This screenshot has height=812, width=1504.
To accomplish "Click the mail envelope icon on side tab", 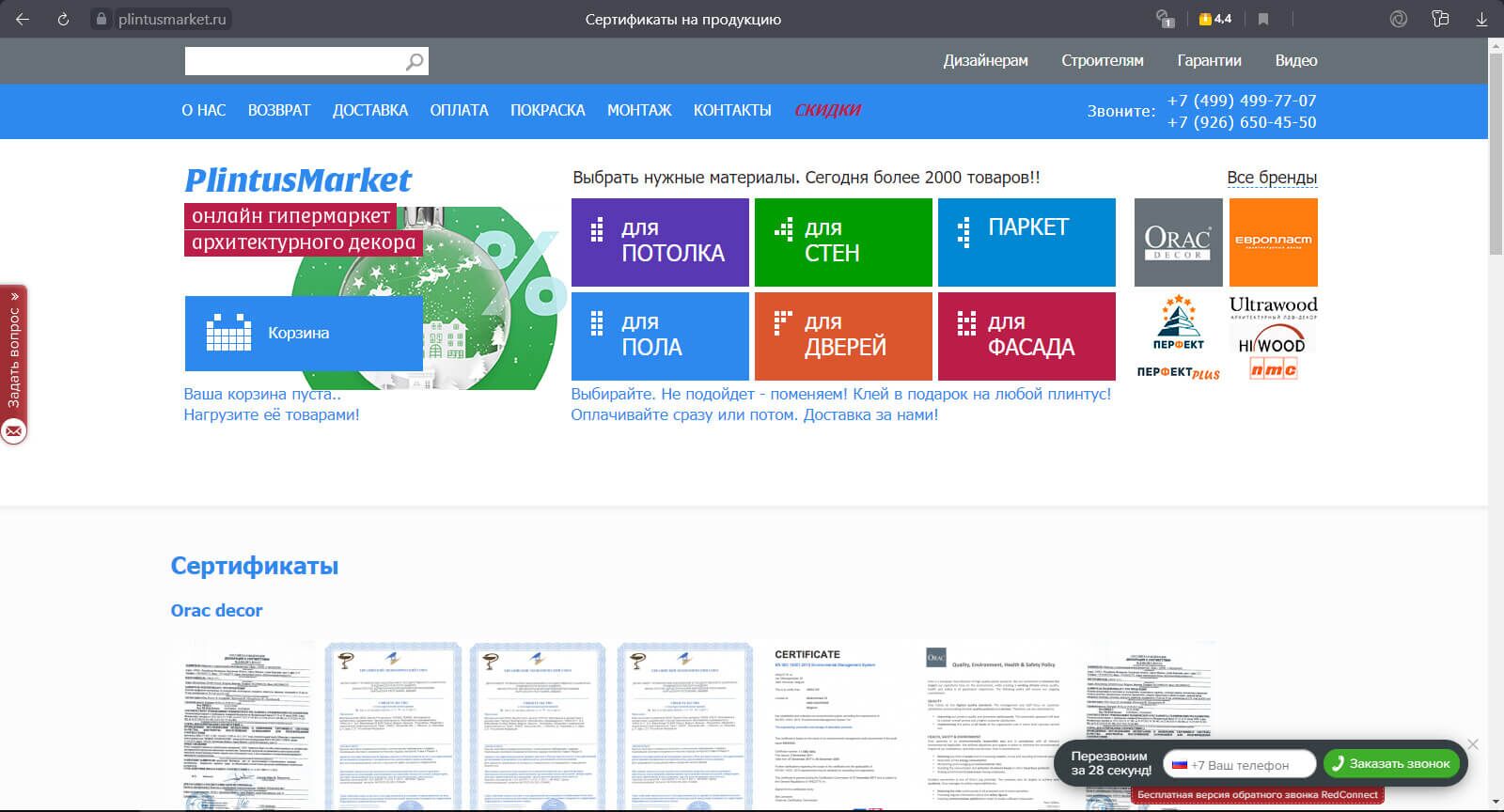I will click(14, 431).
